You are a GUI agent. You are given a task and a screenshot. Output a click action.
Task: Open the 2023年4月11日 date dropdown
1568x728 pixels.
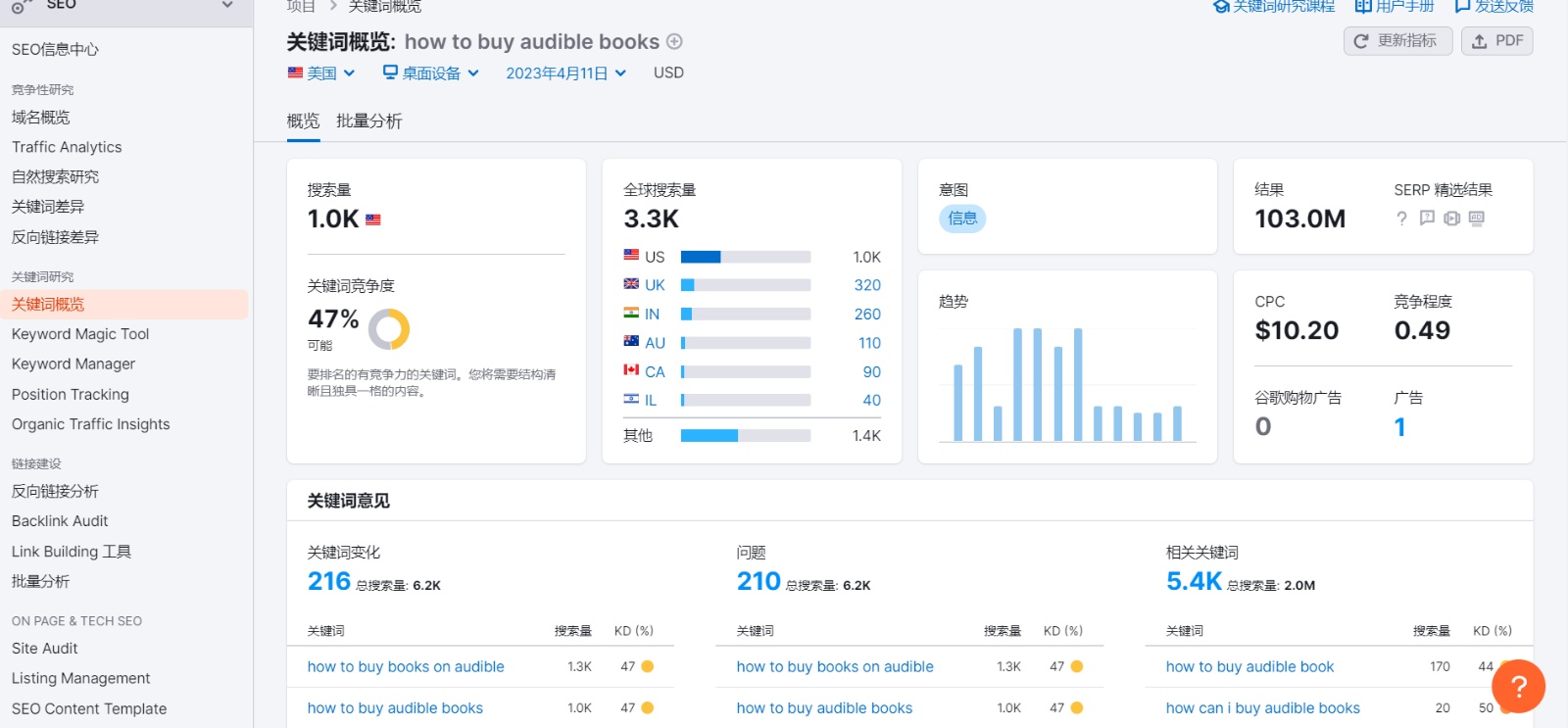pos(566,73)
